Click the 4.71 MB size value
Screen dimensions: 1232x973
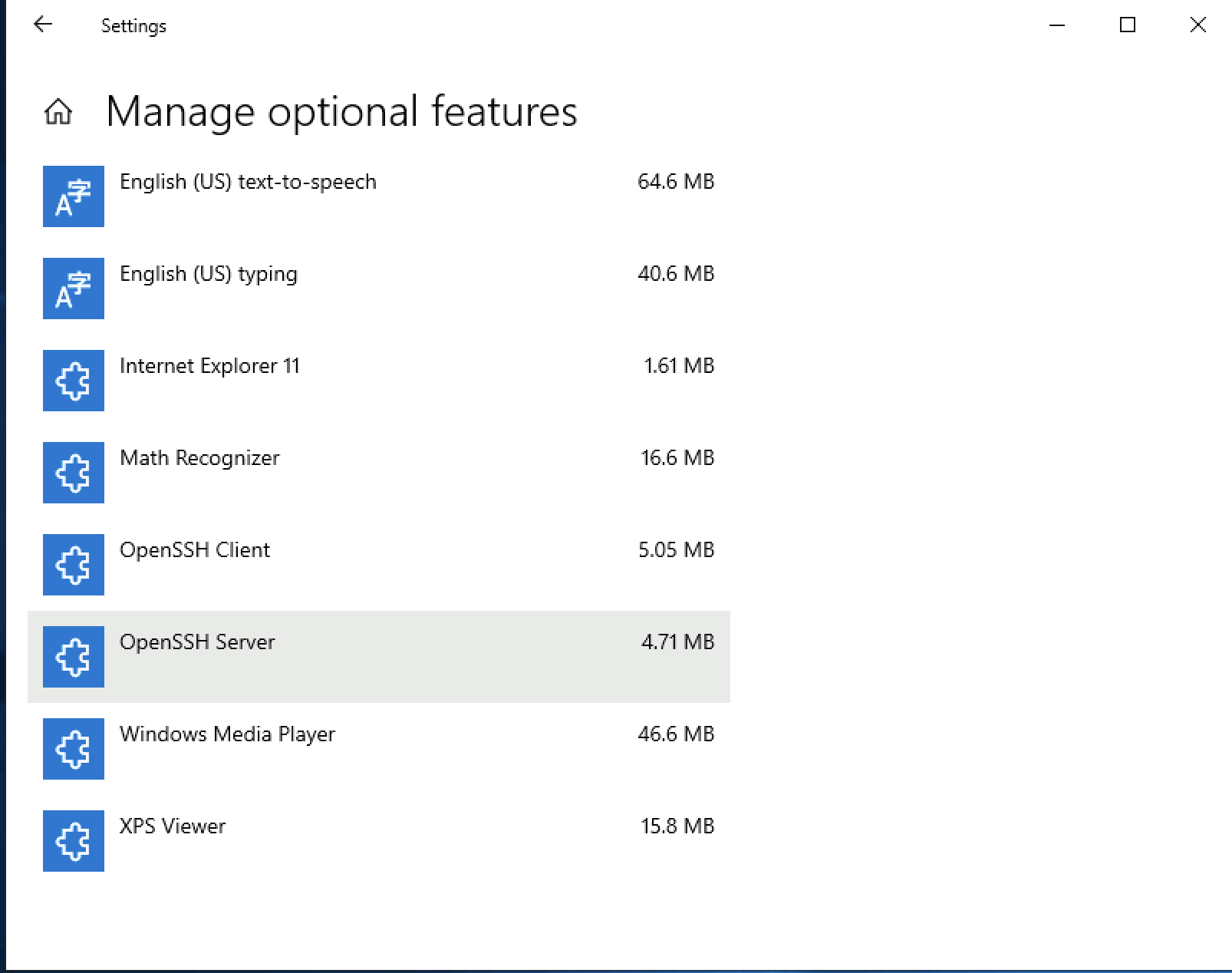pos(677,642)
